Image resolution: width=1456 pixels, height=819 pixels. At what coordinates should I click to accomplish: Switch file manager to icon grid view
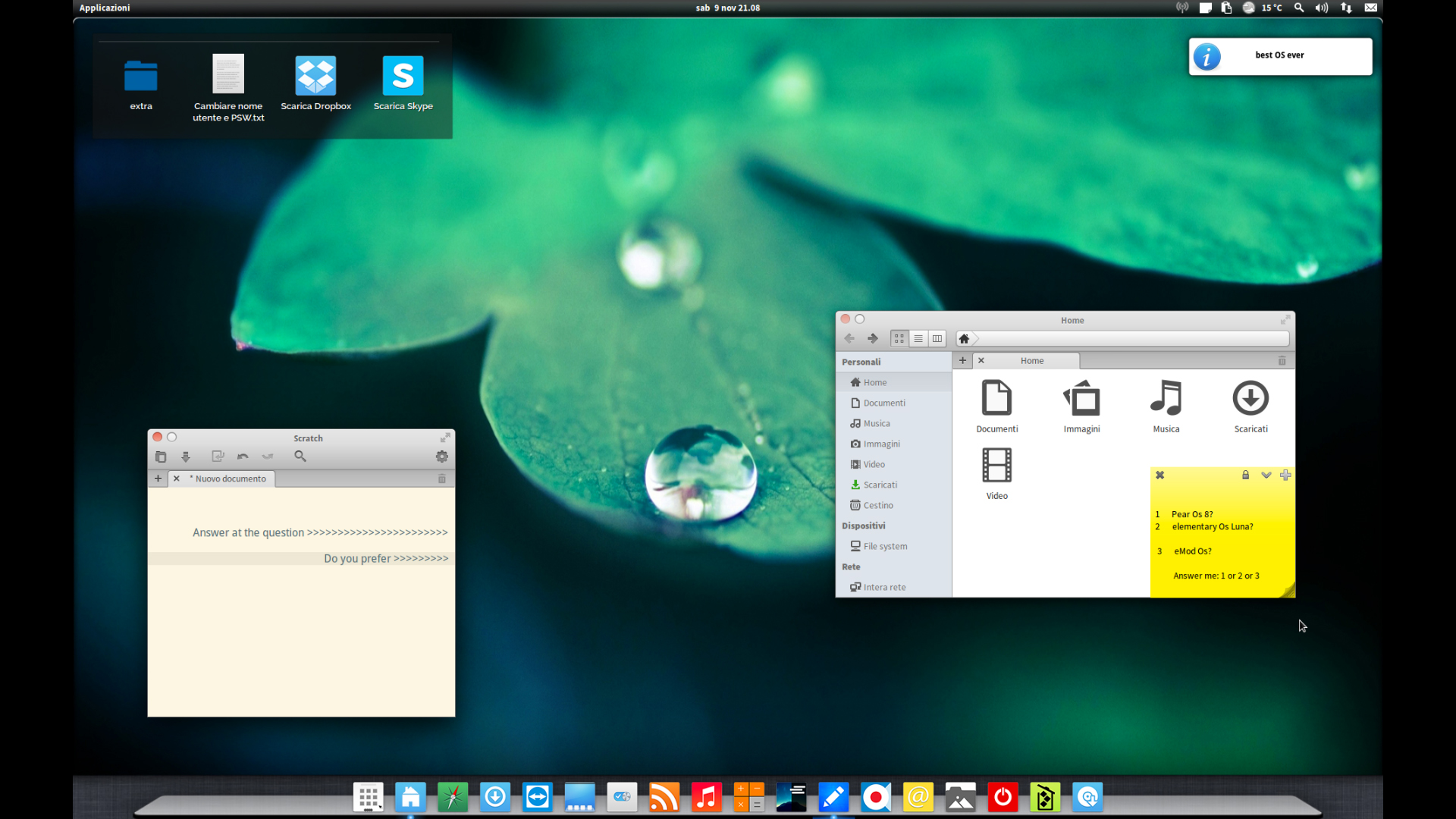[899, 339]
